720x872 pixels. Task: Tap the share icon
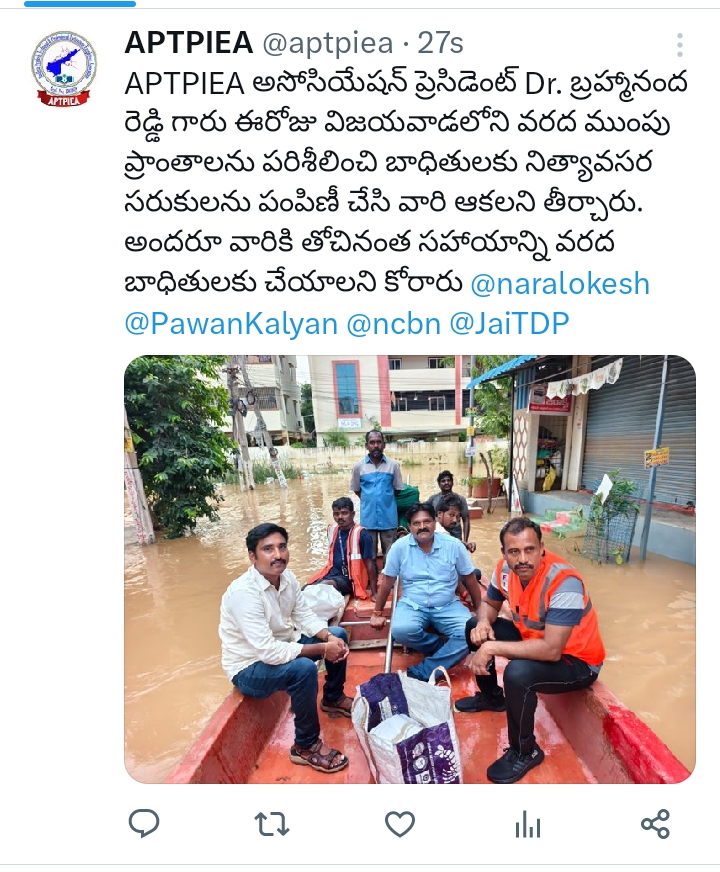(x=656, y=824)
